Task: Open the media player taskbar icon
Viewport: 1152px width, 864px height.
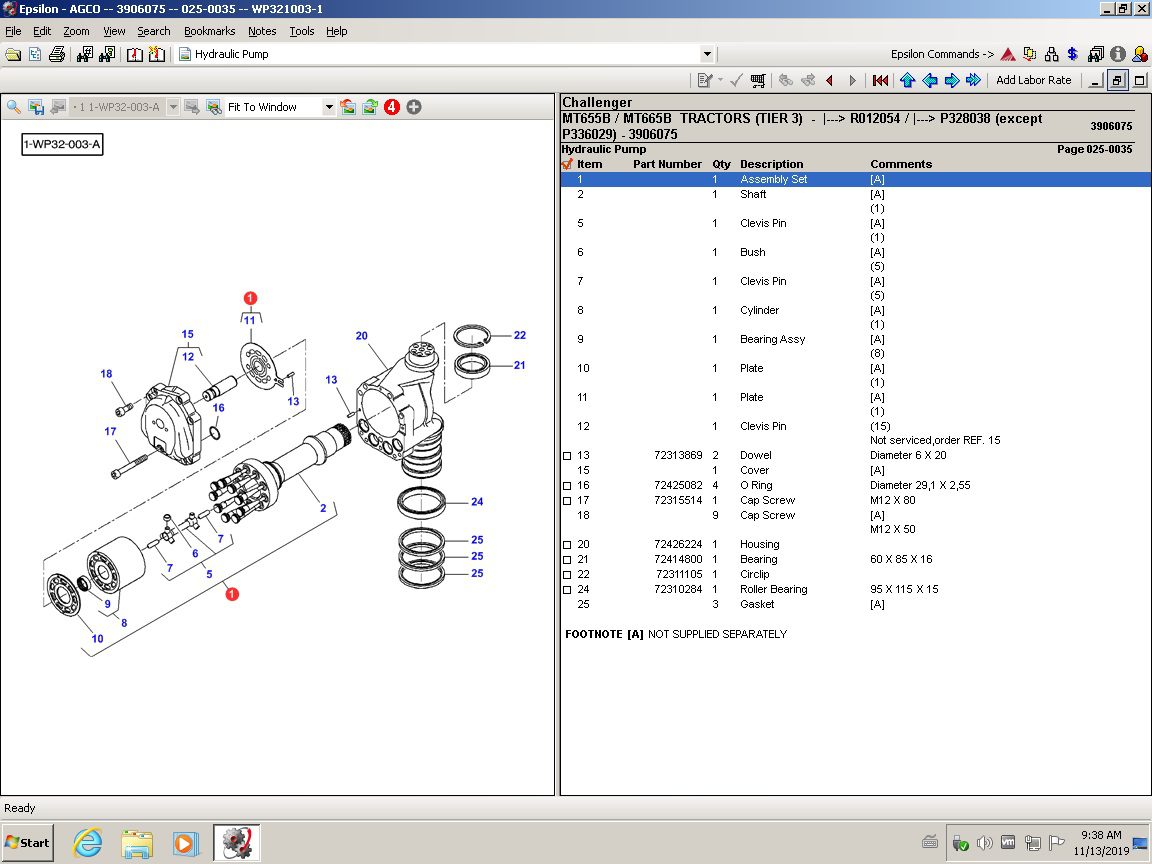Action: [x=186, y=843]
